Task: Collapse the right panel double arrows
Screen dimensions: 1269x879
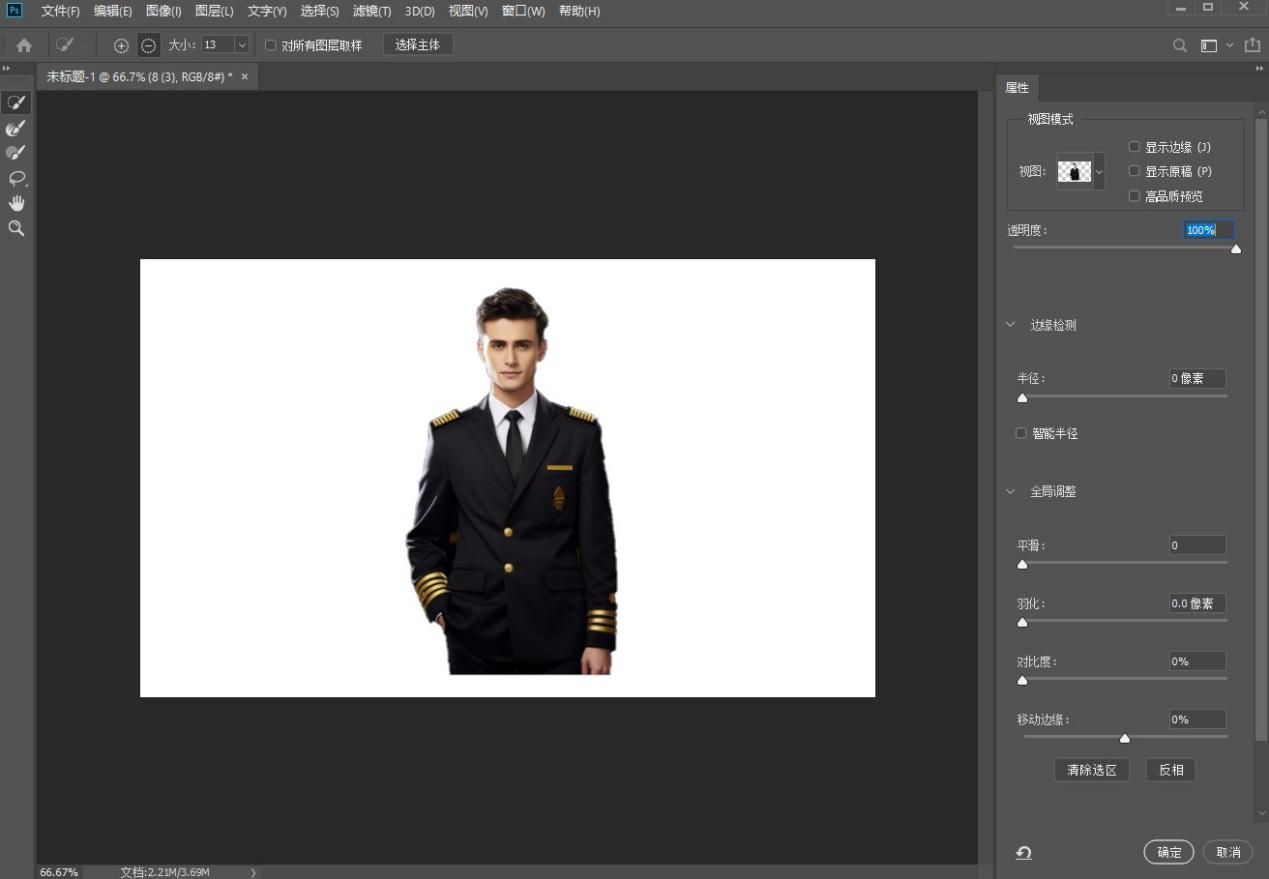Action: click(x=1260, y=68)
